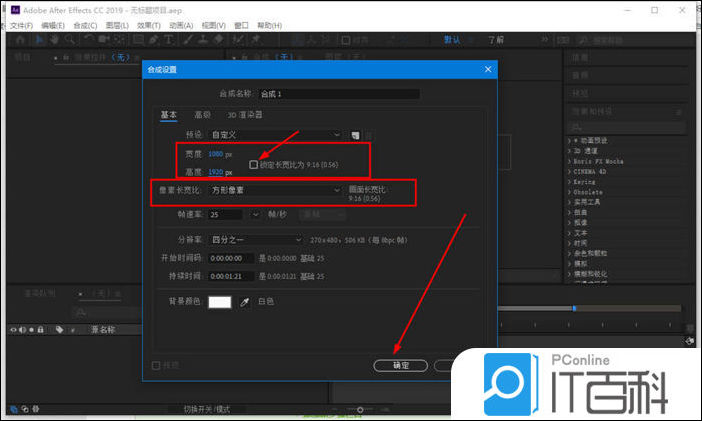The width and height of the screenshot is (702, 421).
Task: Select the Eraser tool
Action: [218, 40]
